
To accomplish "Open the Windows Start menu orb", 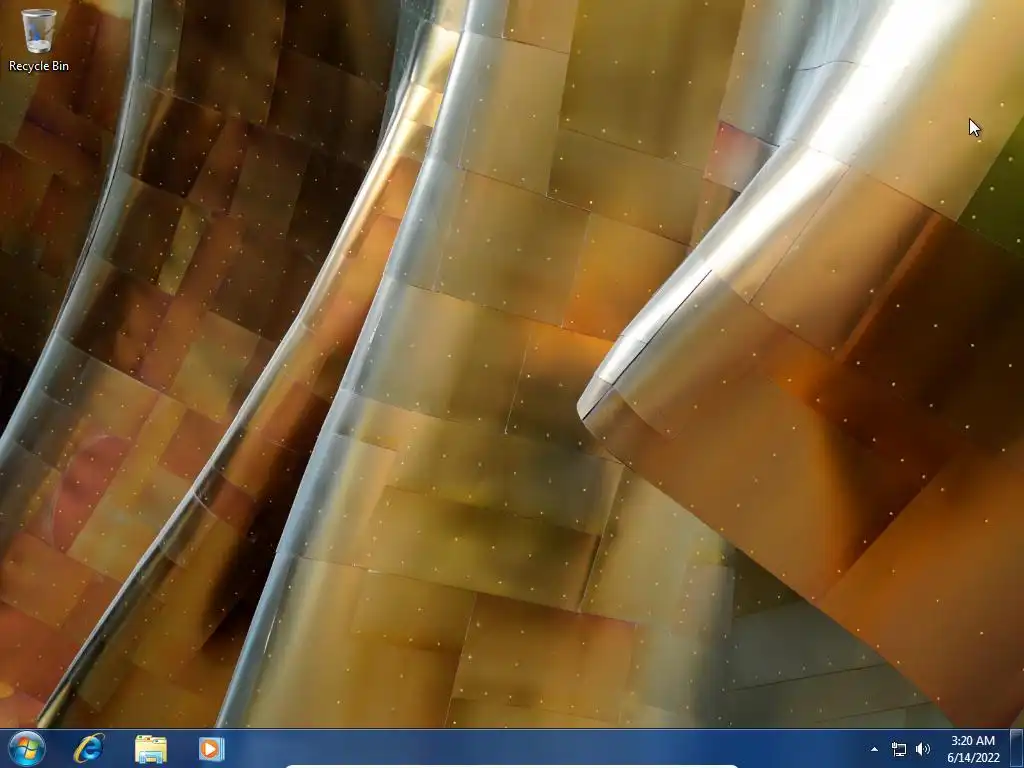I will tap(27, 748).
